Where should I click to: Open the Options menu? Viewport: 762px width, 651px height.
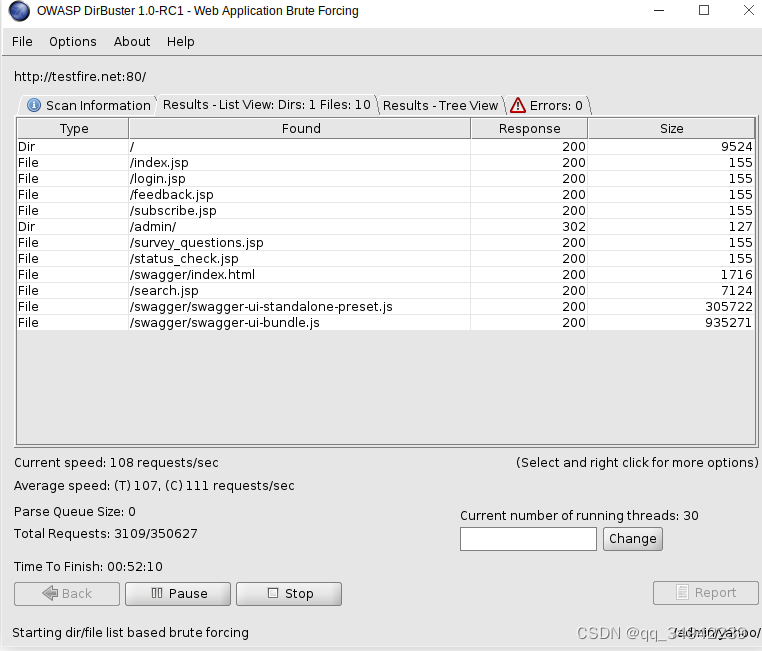(x=73, y=42)
